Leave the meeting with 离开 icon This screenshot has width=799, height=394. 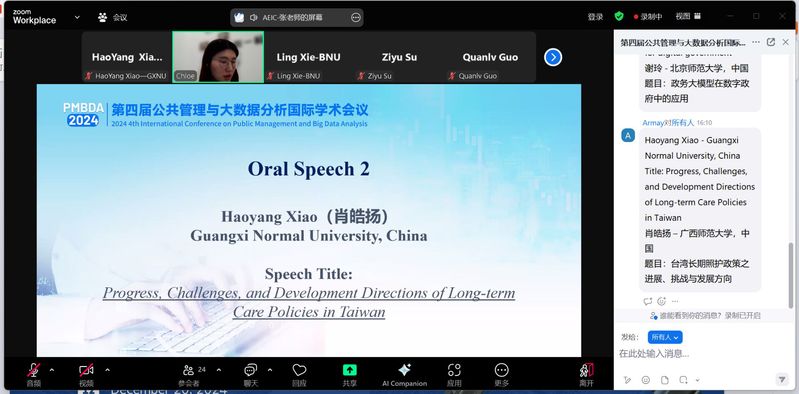587,370
